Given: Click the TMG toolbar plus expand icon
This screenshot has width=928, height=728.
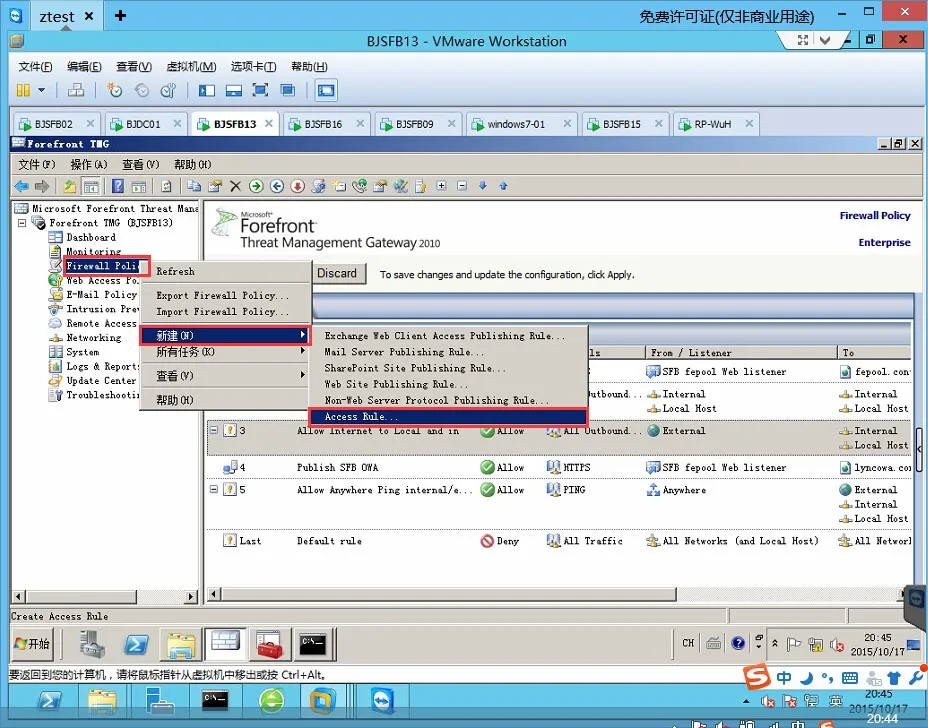Looking at the screenshot, I should 441,186.
